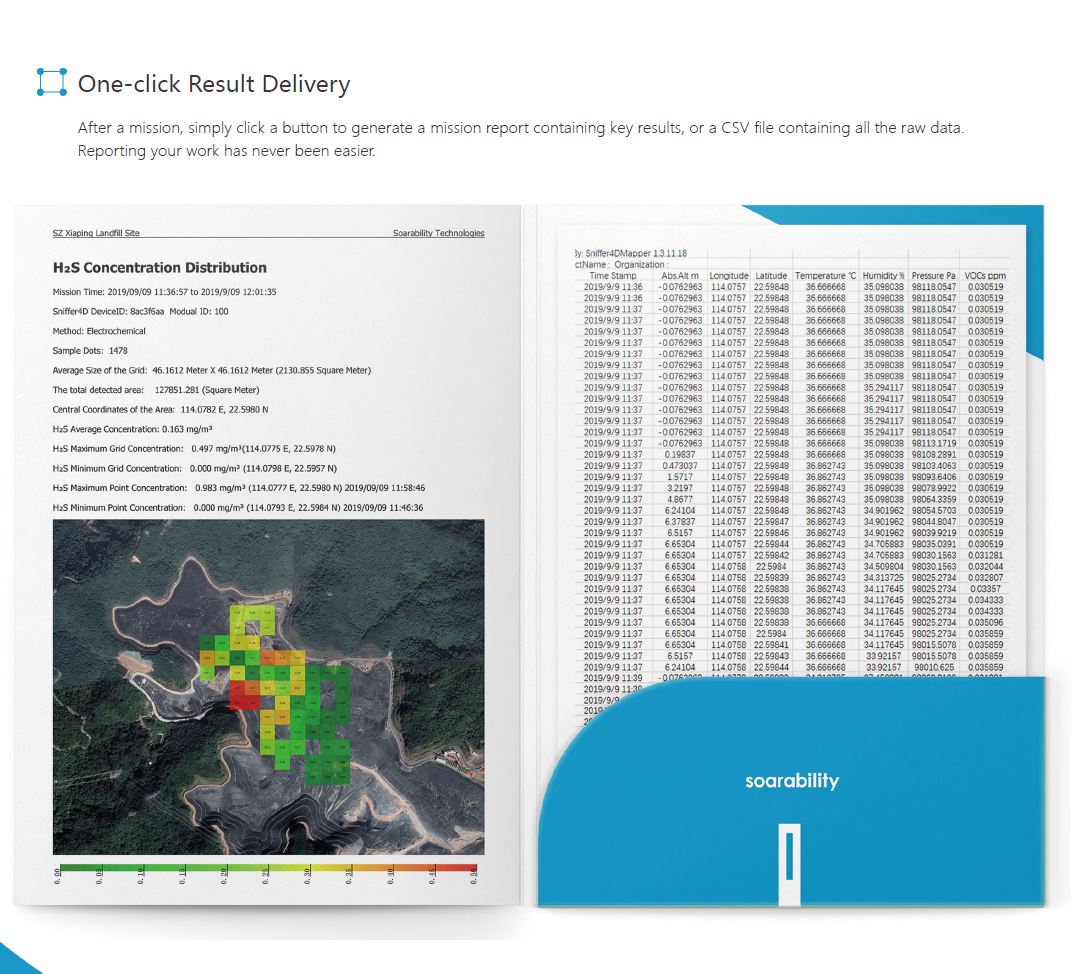Click the "Organization :" text in the CSV sheet
The image size is (1071, 974).
click(x=641, y=264)
